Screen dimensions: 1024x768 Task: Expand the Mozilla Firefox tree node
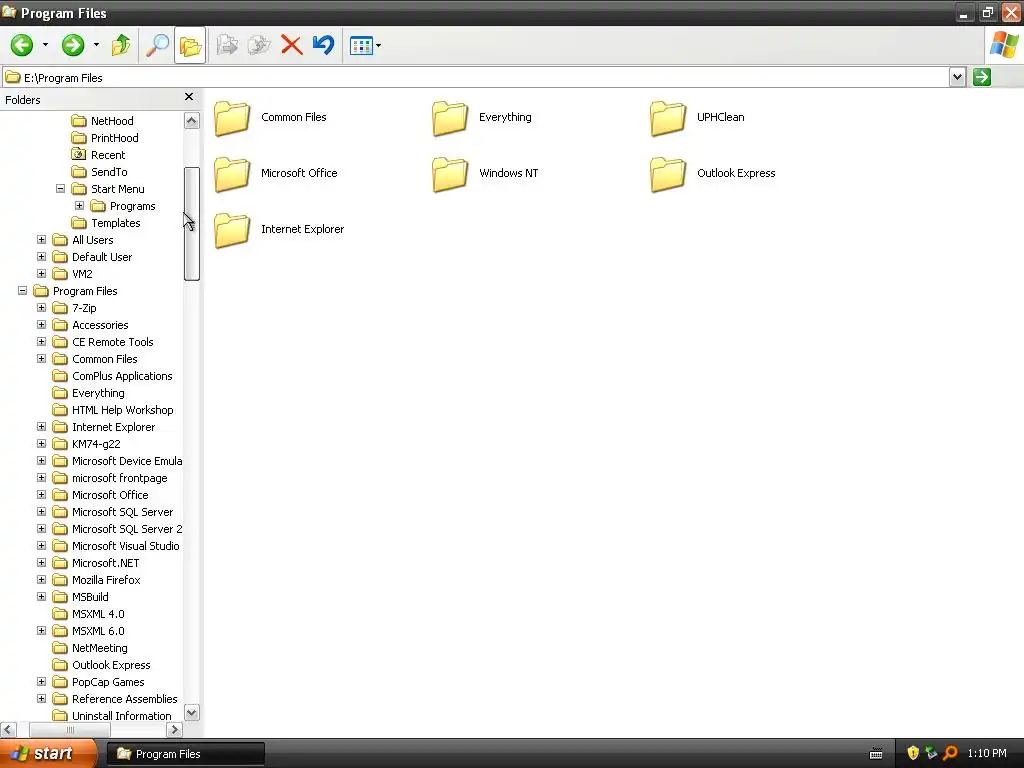[41, 580]
